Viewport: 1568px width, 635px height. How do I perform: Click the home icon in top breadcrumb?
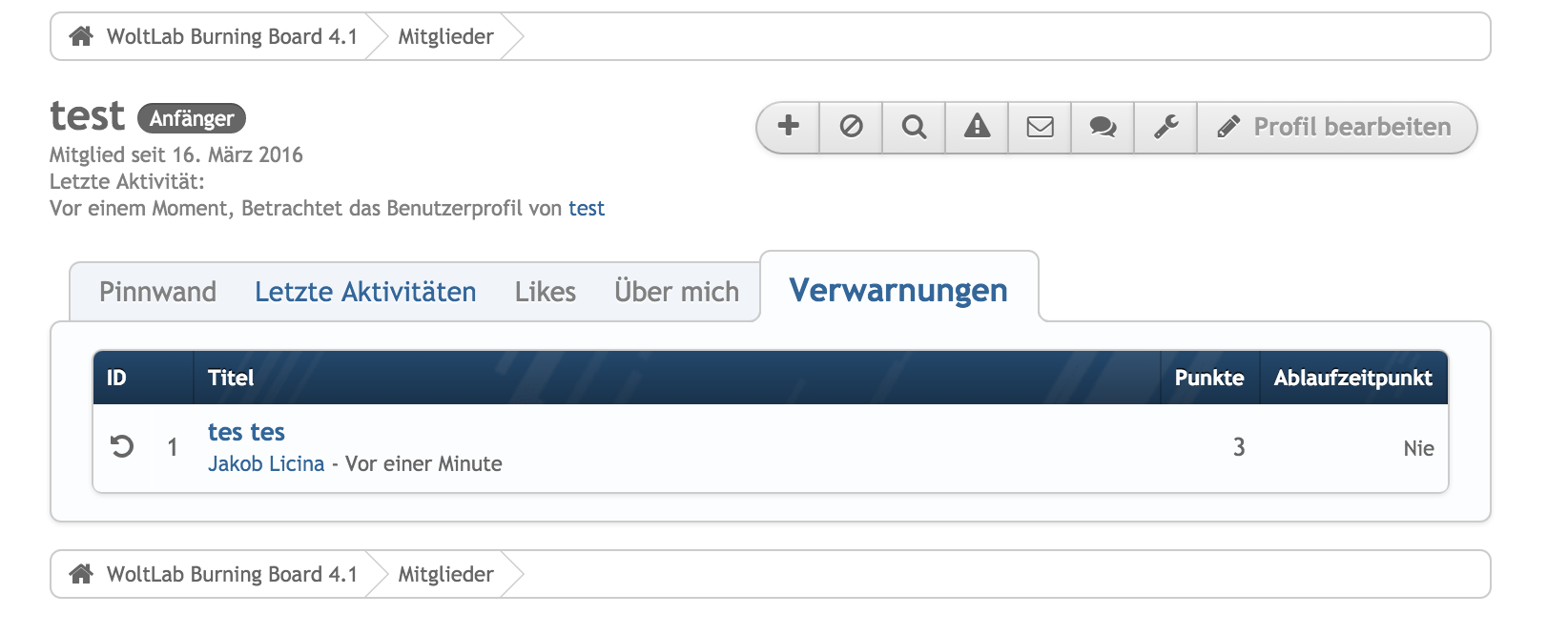81,36
